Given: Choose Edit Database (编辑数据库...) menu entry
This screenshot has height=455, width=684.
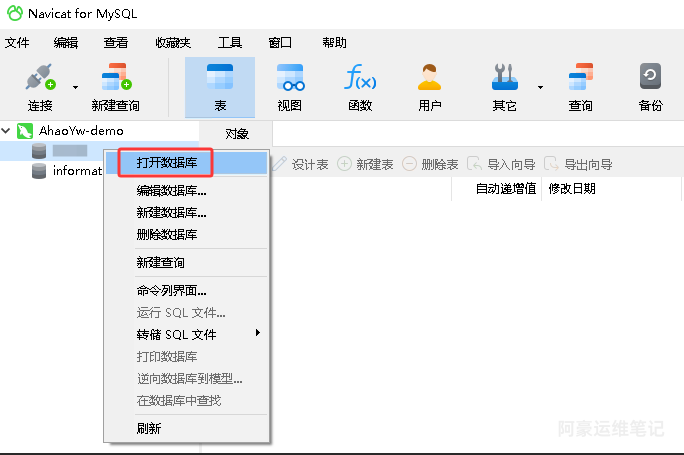Looking at the screenshot, I should (186, 191).
